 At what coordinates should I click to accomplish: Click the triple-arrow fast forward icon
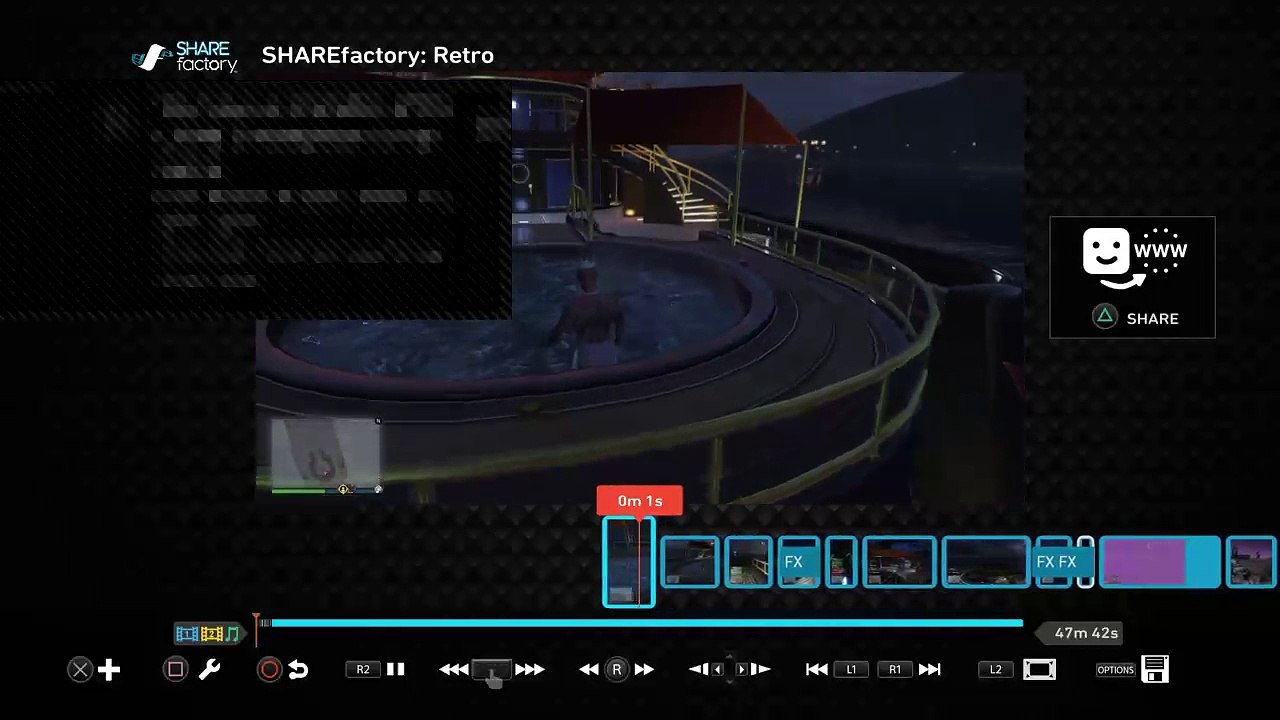(x=530, y=670)
